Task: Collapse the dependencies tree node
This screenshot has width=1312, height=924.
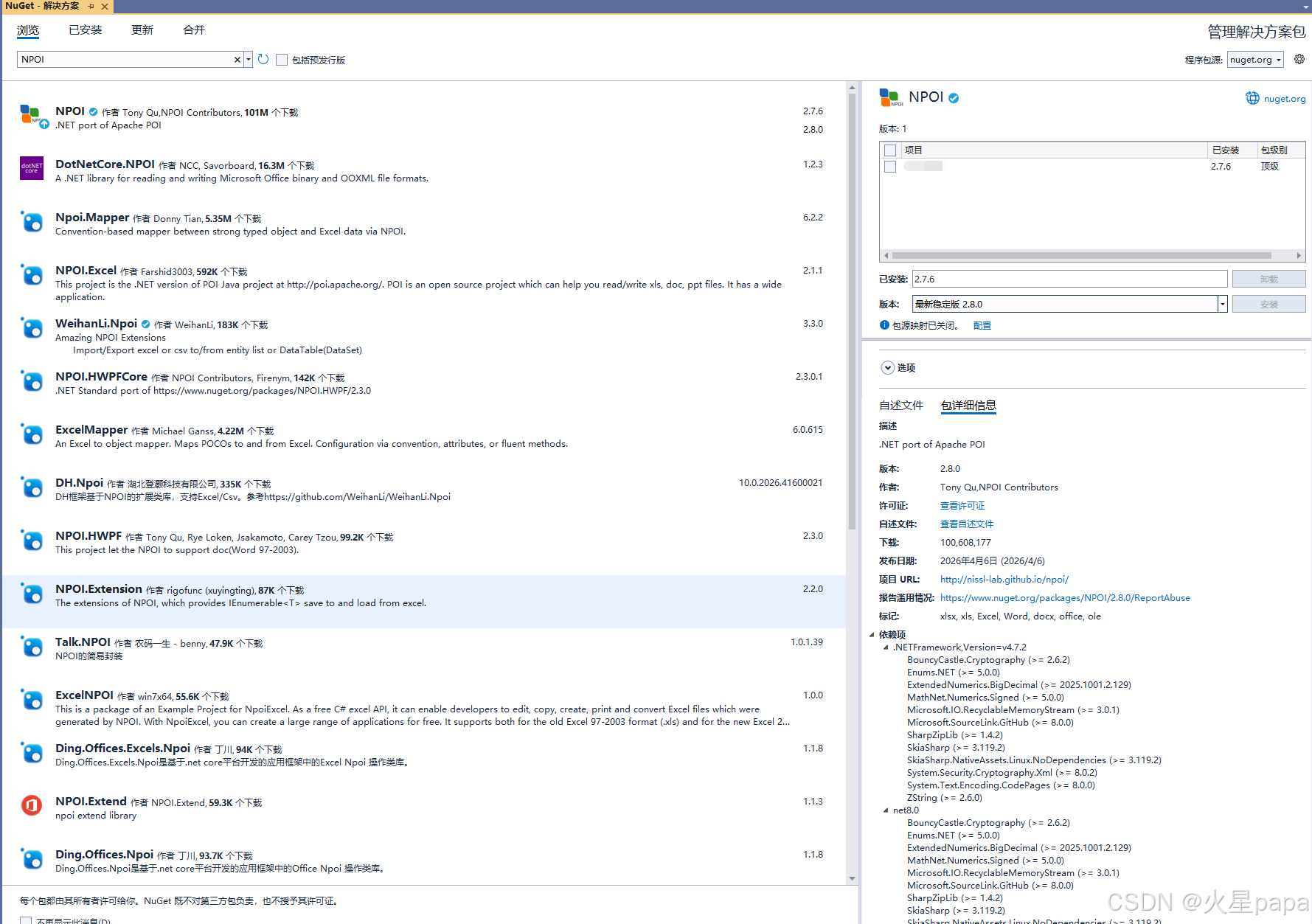Action: coord(872,634)
